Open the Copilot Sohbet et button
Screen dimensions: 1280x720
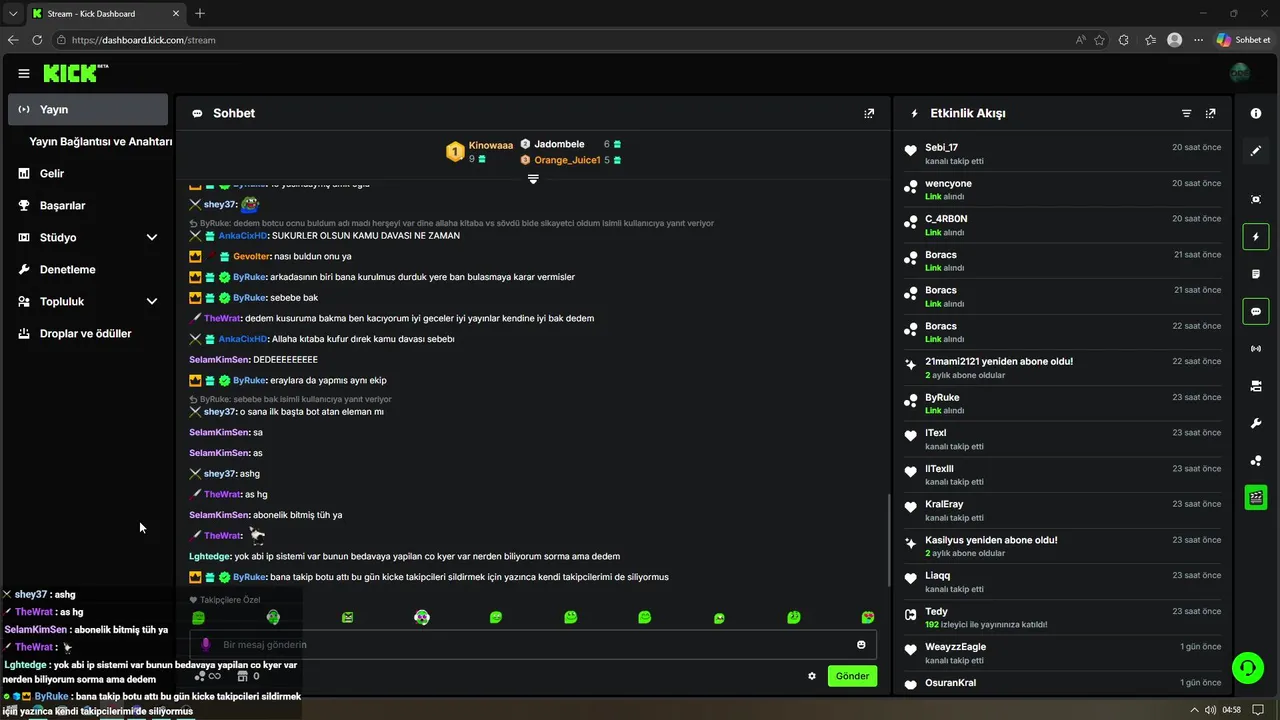(1243, 40)
